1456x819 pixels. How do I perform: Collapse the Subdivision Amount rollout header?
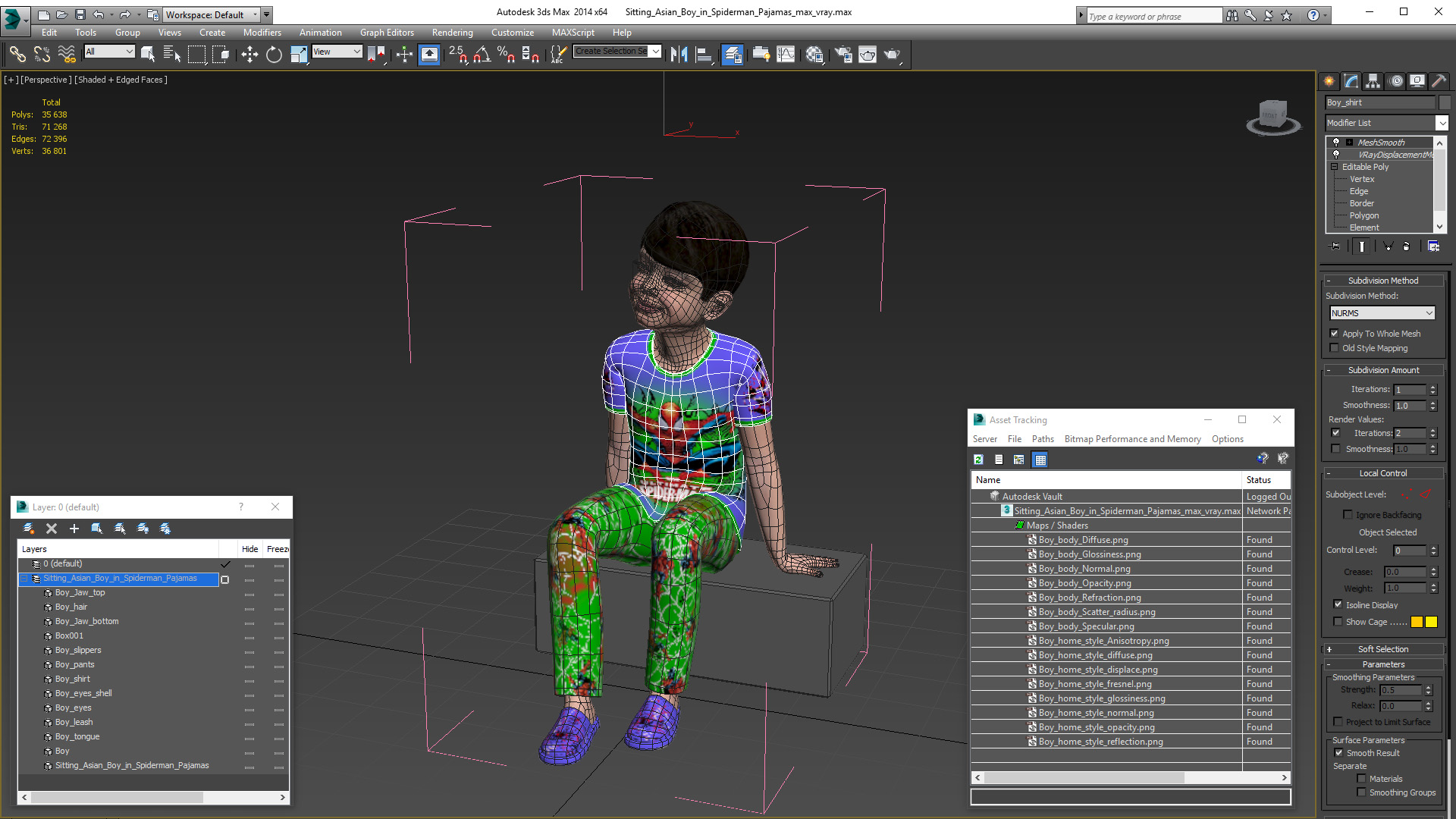pos(1383,370)
